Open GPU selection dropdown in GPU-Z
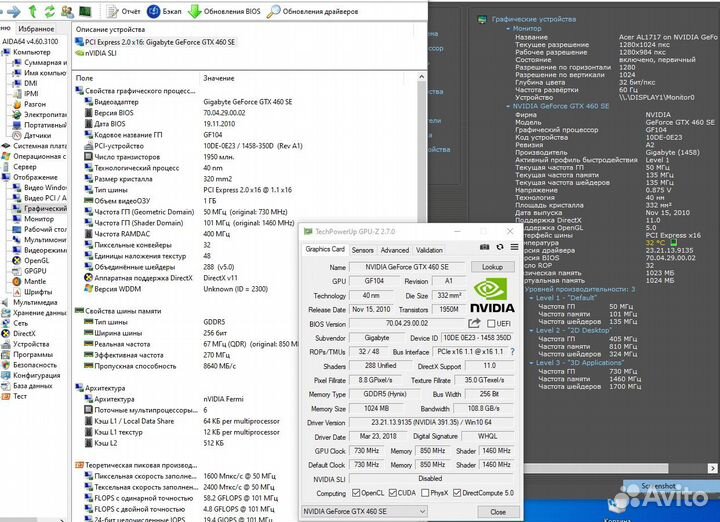The image size is (720, 522). pos(365,511)
